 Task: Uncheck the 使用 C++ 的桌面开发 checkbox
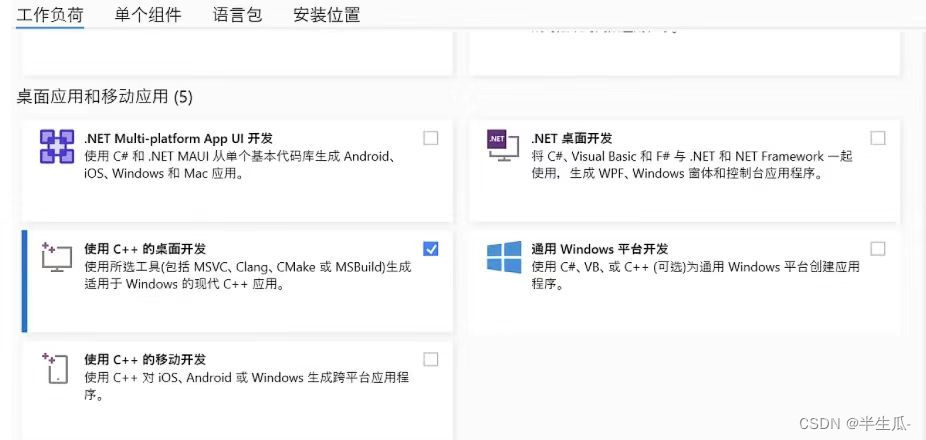pyautogui.click(x=431, y=249)
